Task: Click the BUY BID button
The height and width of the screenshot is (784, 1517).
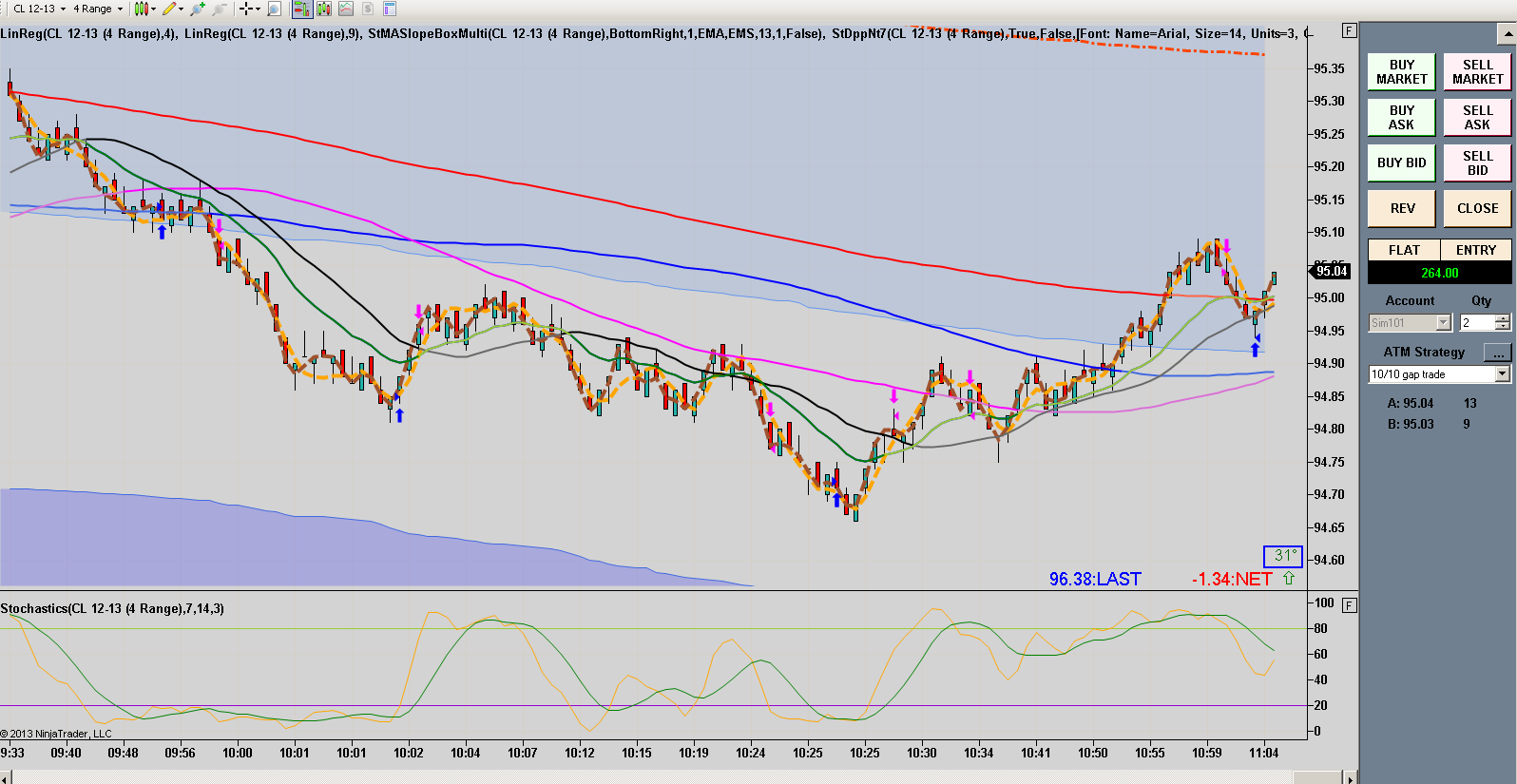Action: click(1402, 163)
